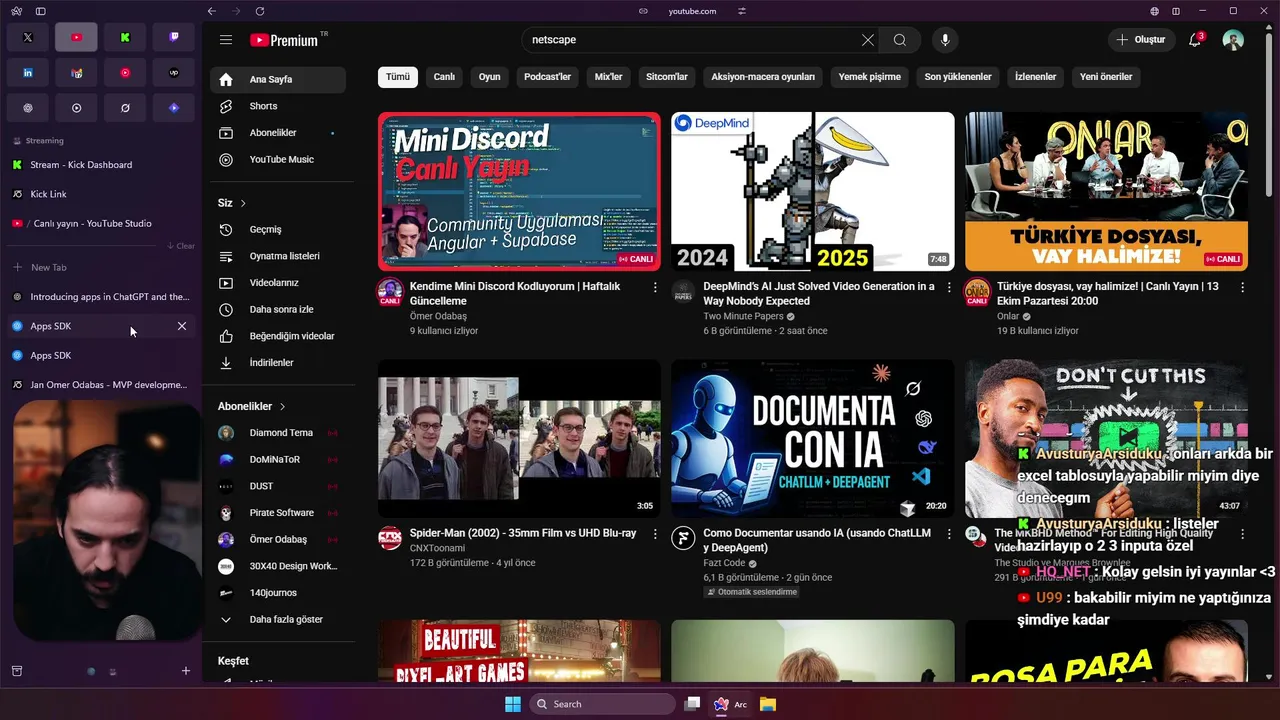Open Two Minute Papers channel name
This screenshot has width=1280, height=720.
coord(743,316)
